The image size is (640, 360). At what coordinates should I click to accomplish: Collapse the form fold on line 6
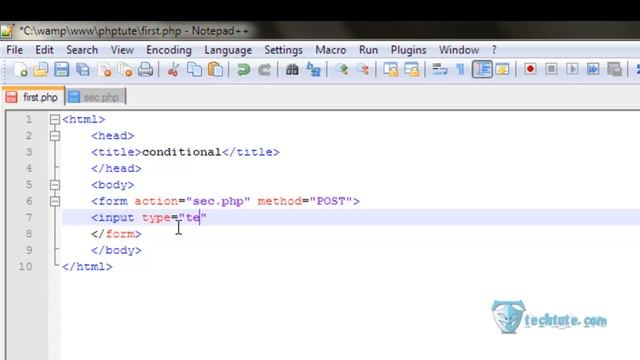coord(55,201)
